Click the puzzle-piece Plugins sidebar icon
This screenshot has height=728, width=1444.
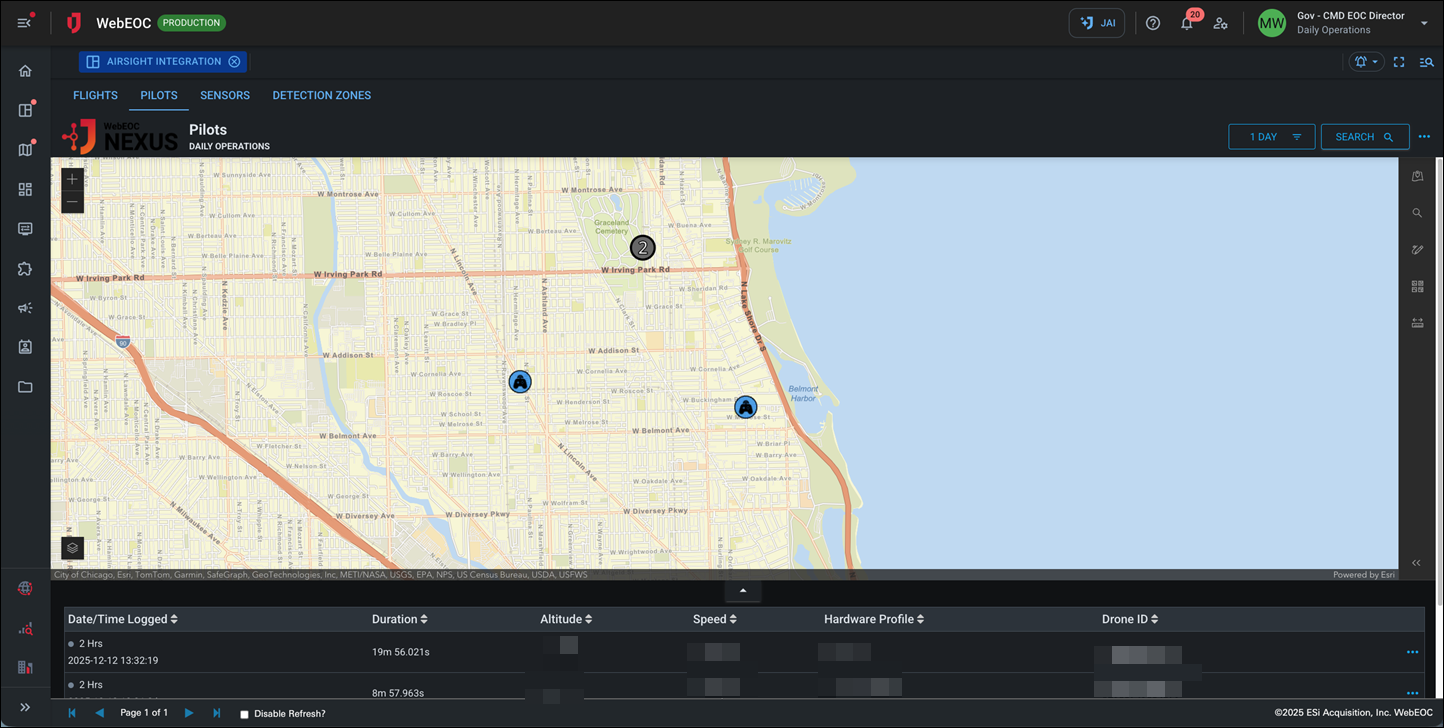tap(24, 268)
